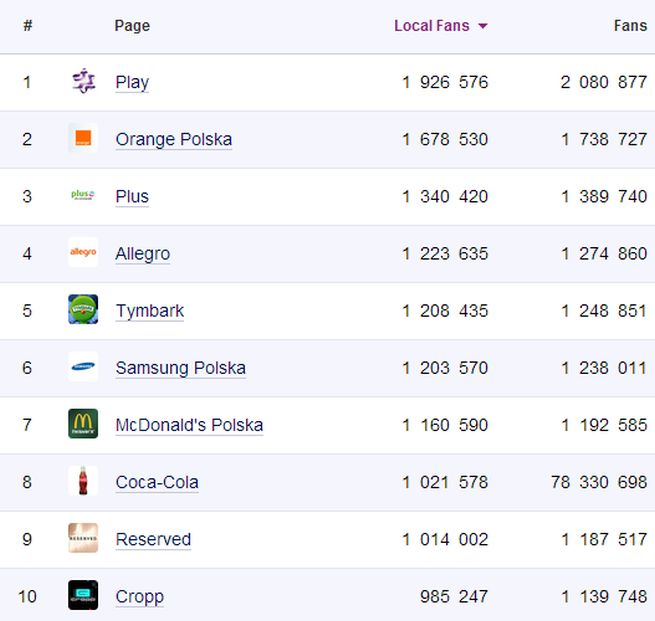Click the Tymbark logo icon
This screenshot has width=655, height=621.
pyautogui.click(x=83, y=310)
